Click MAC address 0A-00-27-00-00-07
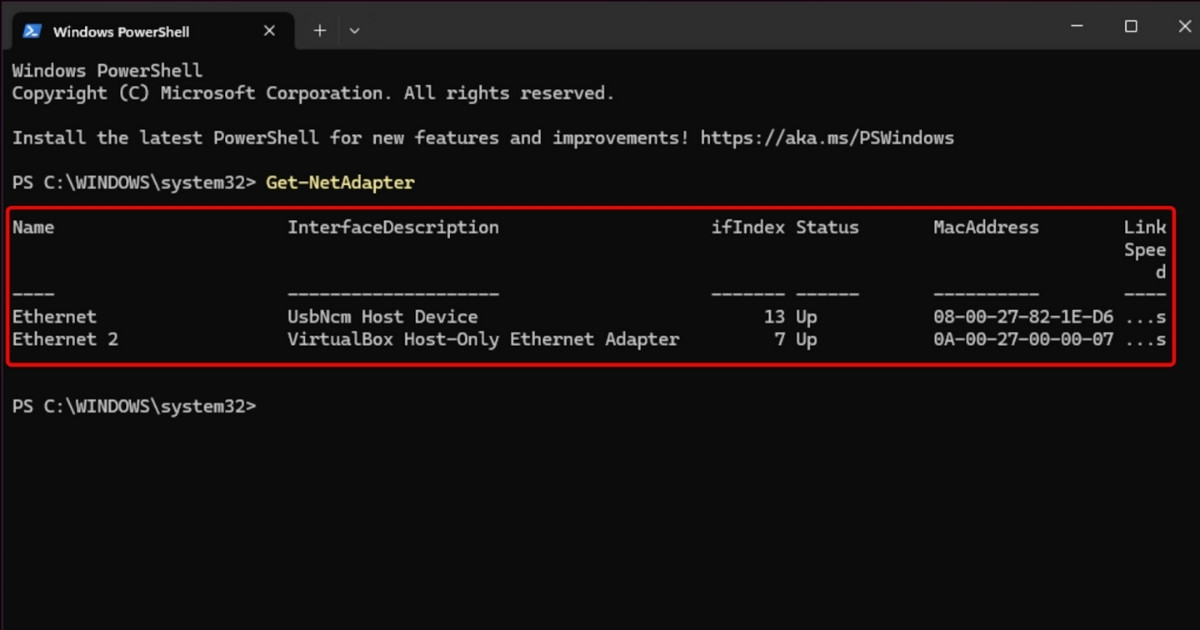Image resolution: width=1200 pixels, height=630 pixels. pyautogui.click(x=1023, y=340)
